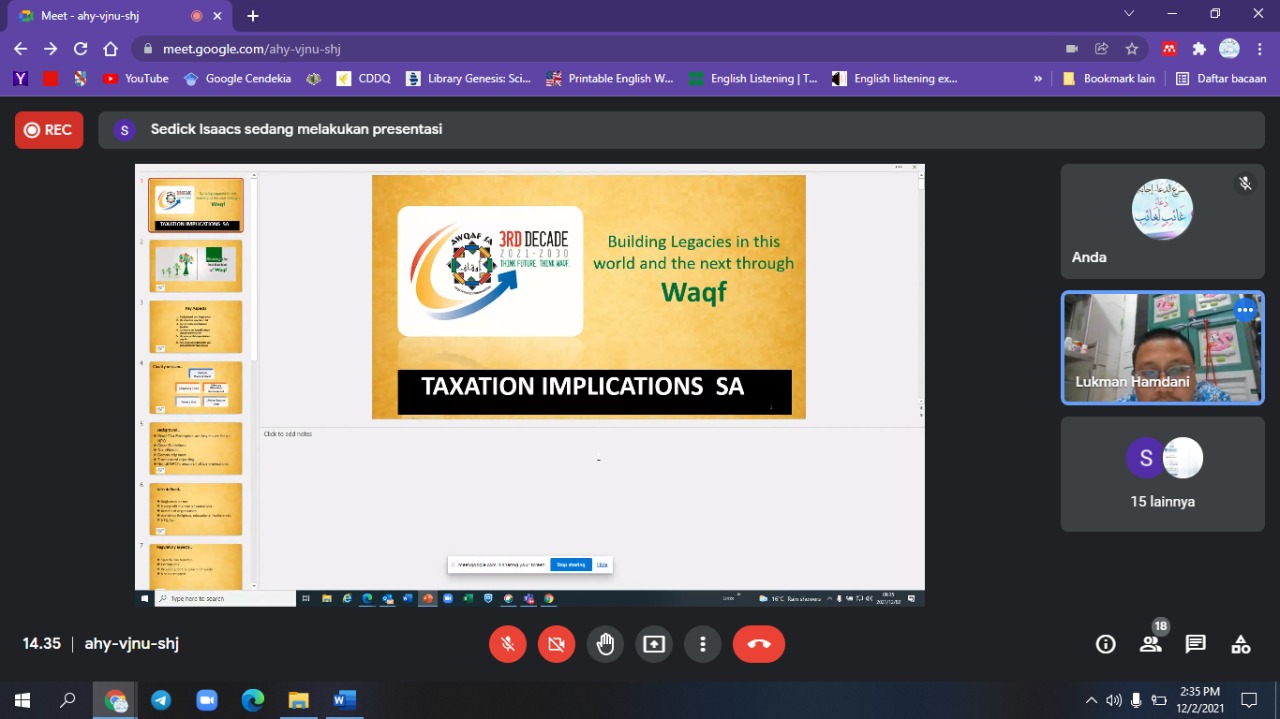Open the Library Genesis bookmark
The height and width of the screenshot is (719, 1280).
coord(468,78)
